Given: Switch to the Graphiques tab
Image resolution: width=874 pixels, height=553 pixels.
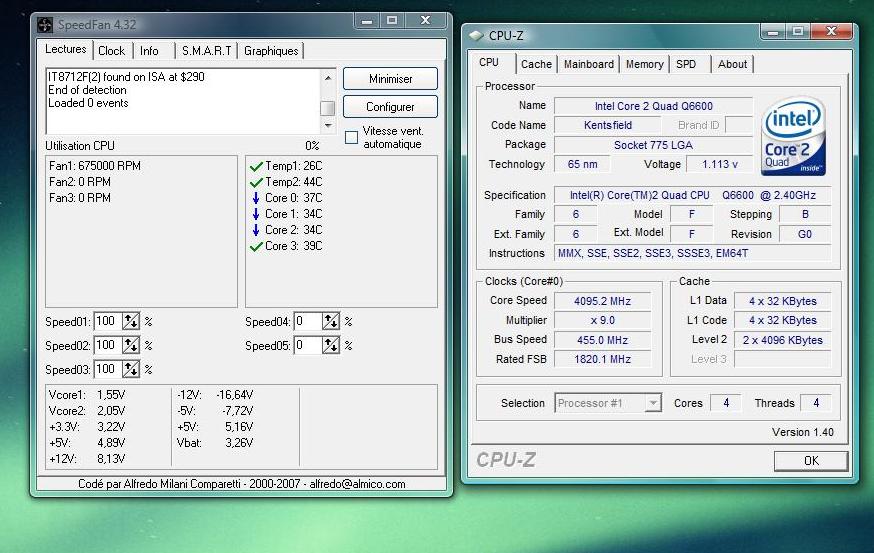Looking at the screenshot, I should coord(271,51).
